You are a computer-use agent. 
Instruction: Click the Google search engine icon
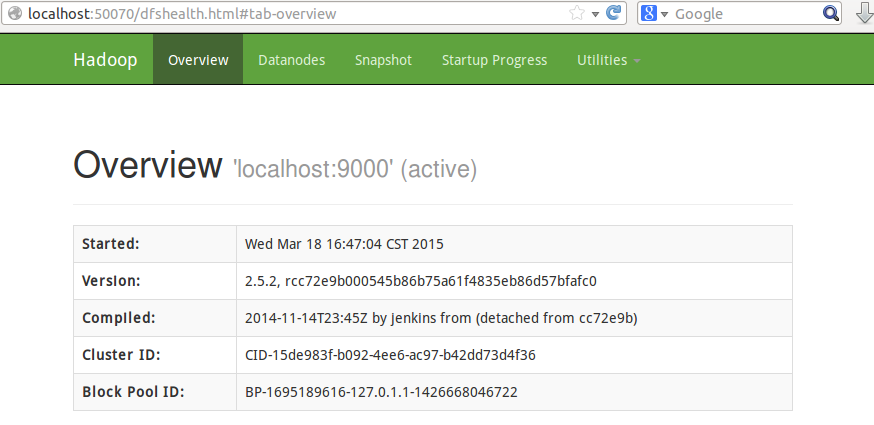[649, 13]
